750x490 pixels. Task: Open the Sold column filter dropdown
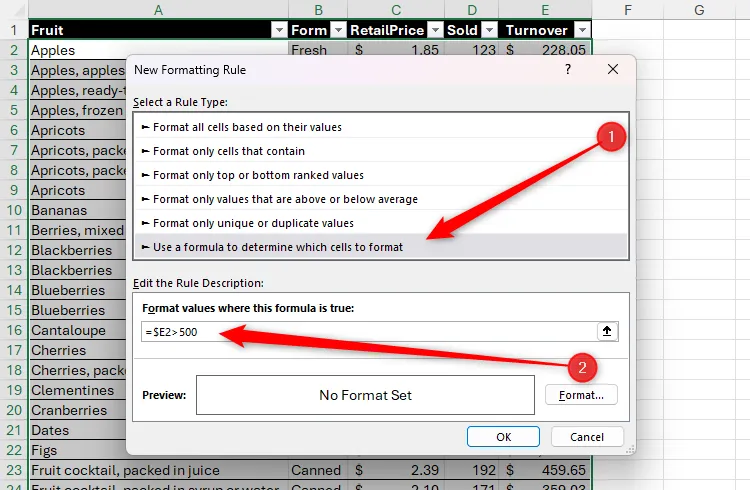tap(487, 30)
